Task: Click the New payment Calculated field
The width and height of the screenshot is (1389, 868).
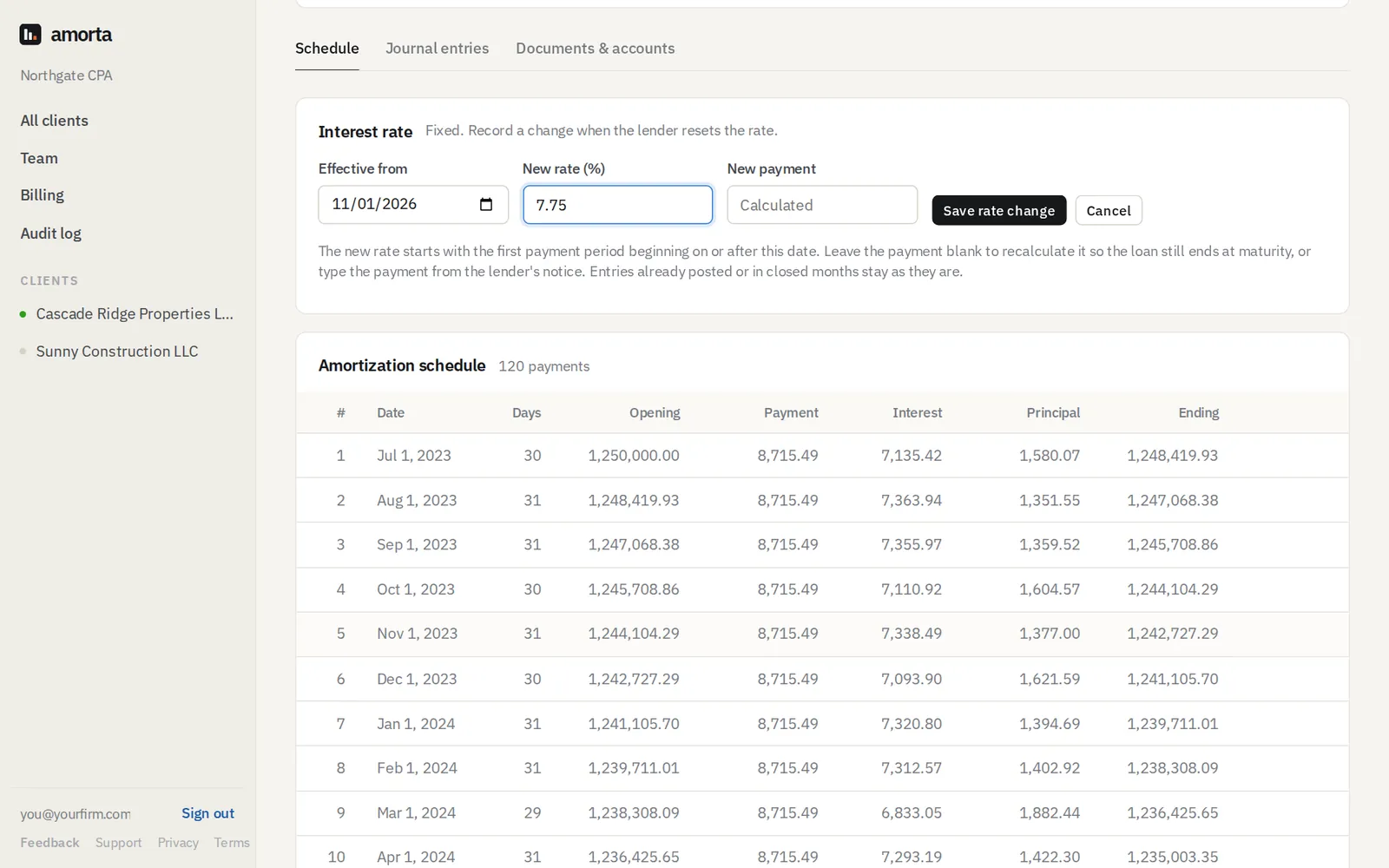Action: (x=822, y=205)
